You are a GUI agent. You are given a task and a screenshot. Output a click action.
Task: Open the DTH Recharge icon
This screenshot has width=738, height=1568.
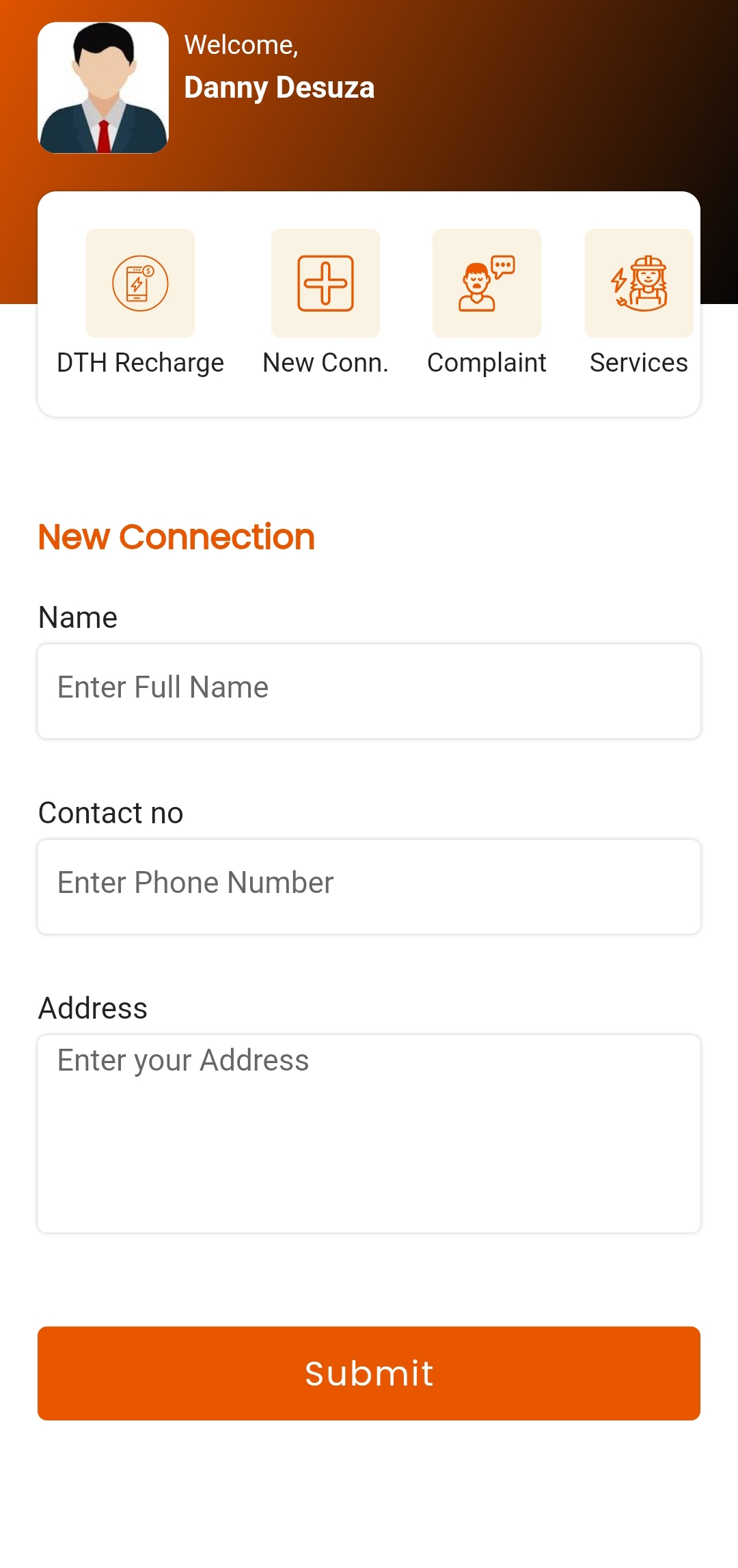[x=140, y=283]
